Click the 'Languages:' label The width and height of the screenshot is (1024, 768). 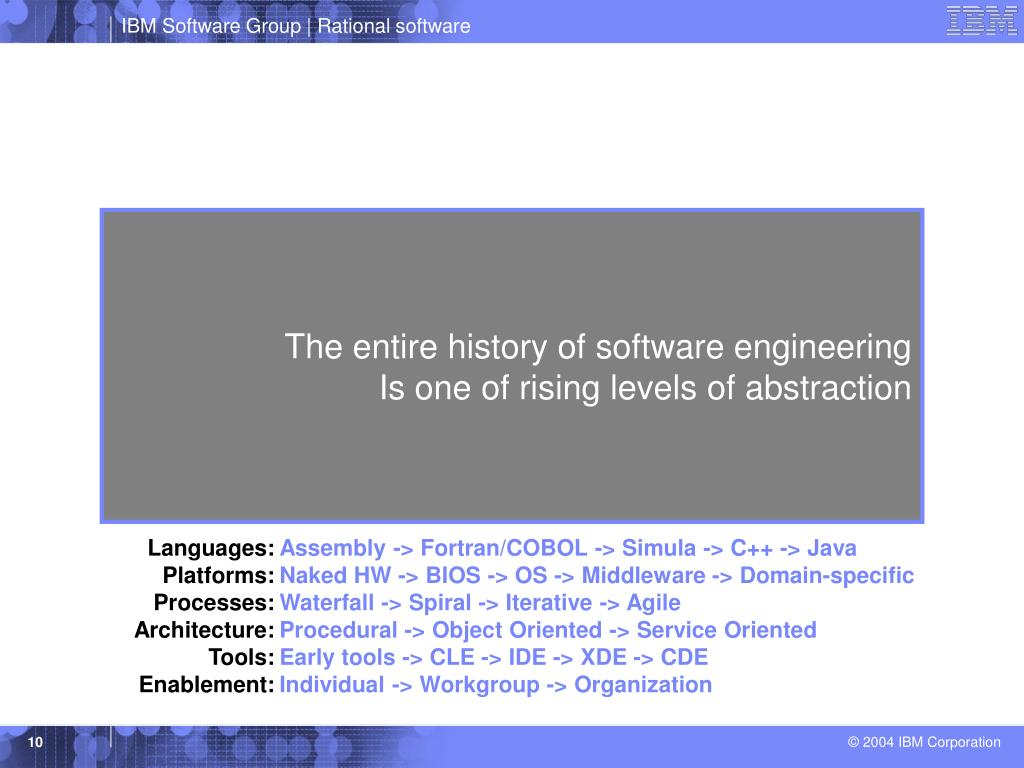coord(211,549)
